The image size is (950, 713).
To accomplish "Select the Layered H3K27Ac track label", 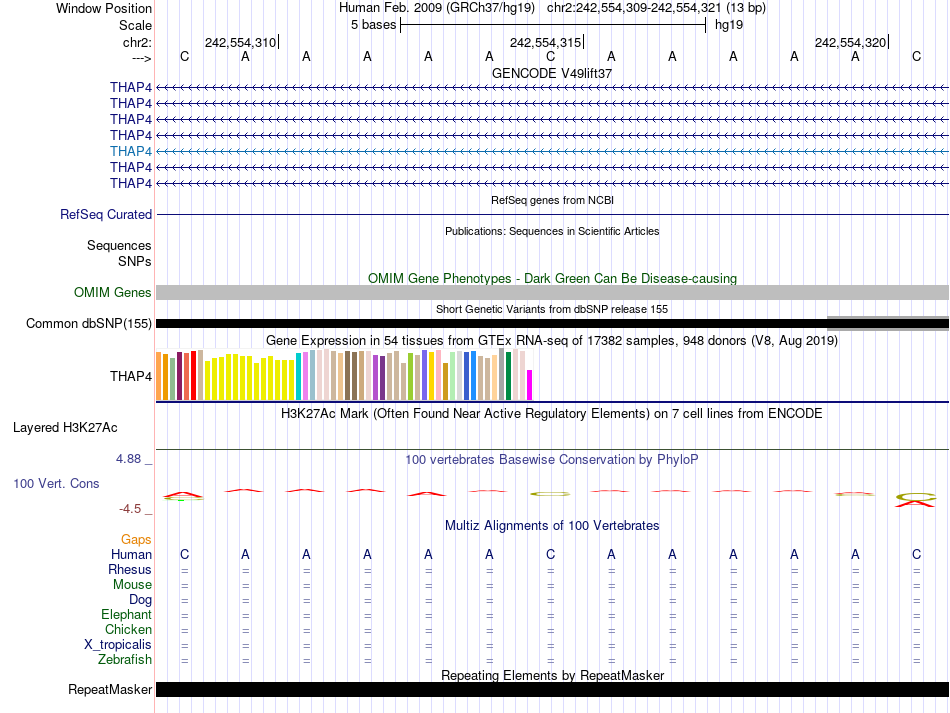I will [x=65, y=427].
